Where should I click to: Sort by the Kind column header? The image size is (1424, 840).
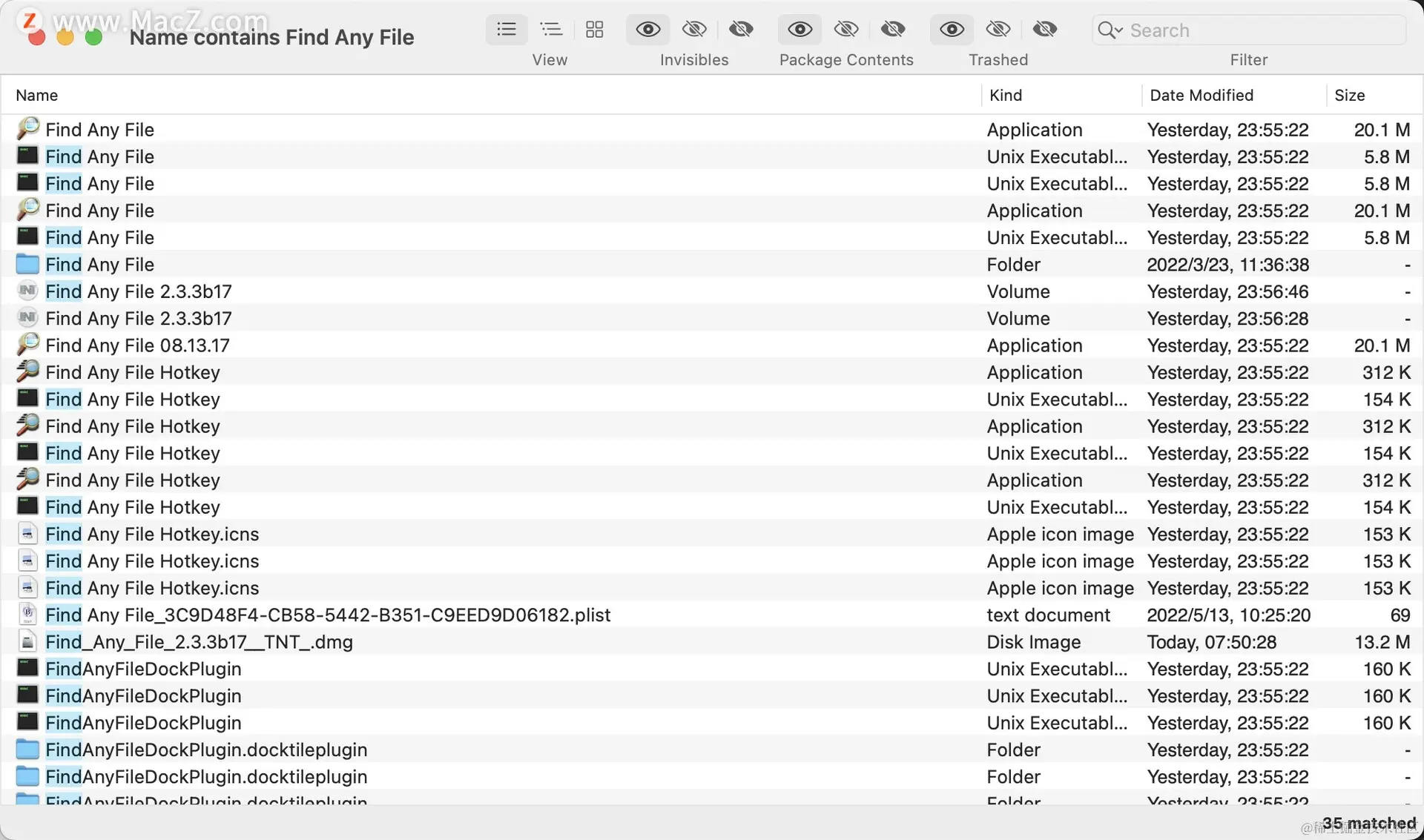(1005, 95)
